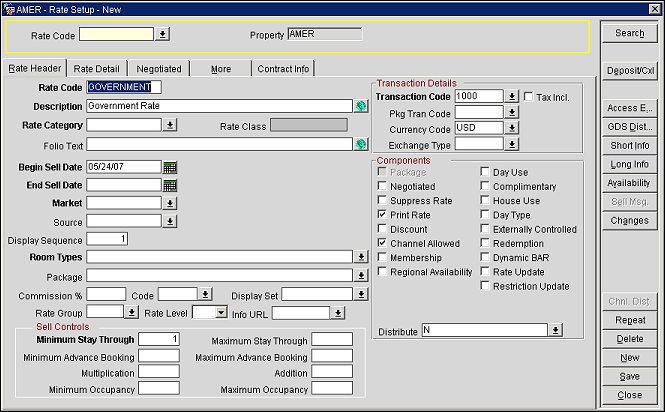Switch to the Rate Detail tab

[96, 69]
